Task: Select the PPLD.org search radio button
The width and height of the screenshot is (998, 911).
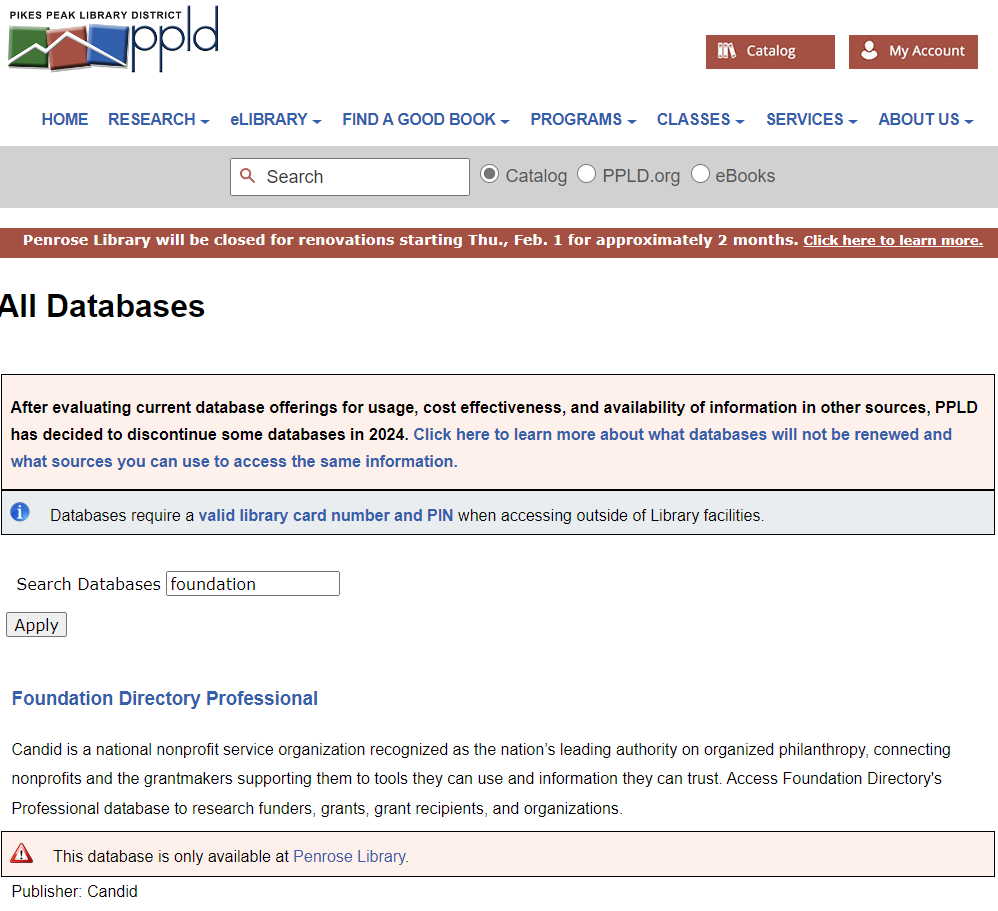Action: (x=586, y=174)
